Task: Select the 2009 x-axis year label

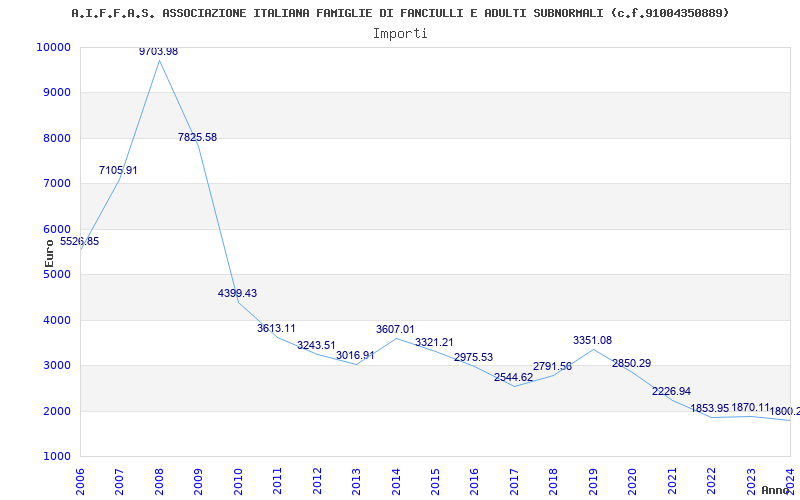Action: (x=198, y=481)
